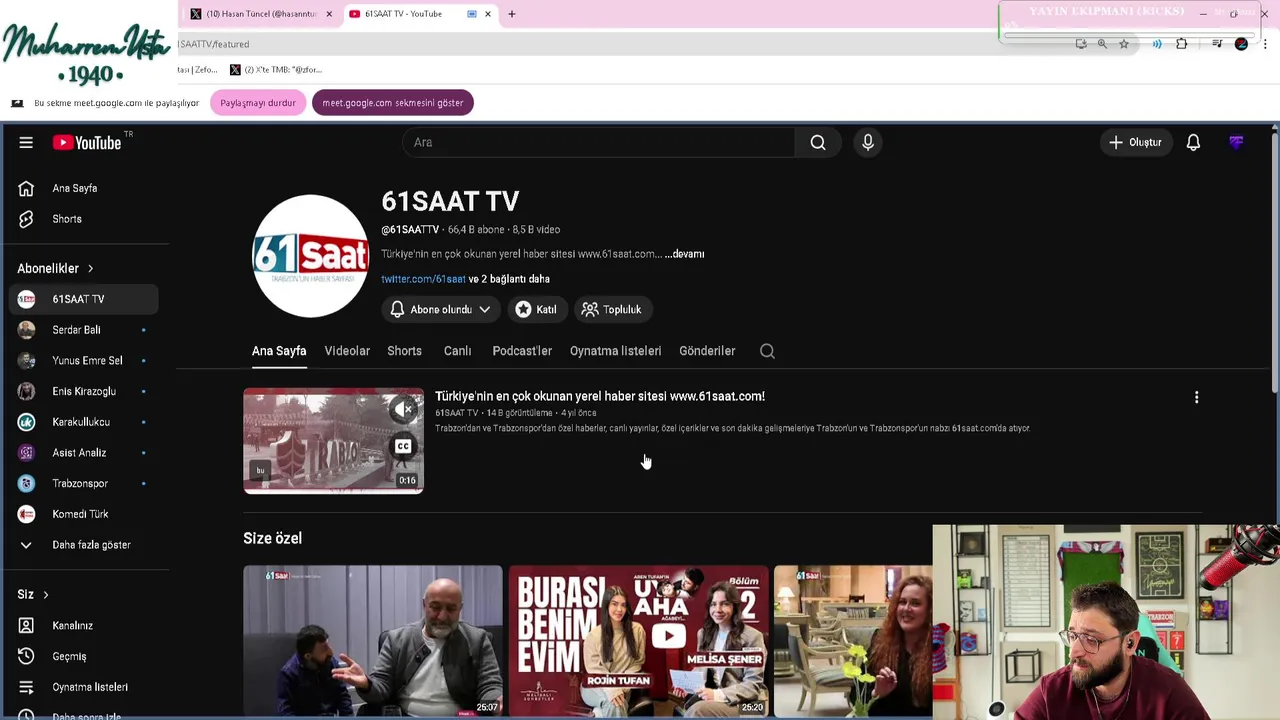Open the browser zoom indicator icon
The width and height of the screenshot is (1280, 720).
click(1102, 44)
